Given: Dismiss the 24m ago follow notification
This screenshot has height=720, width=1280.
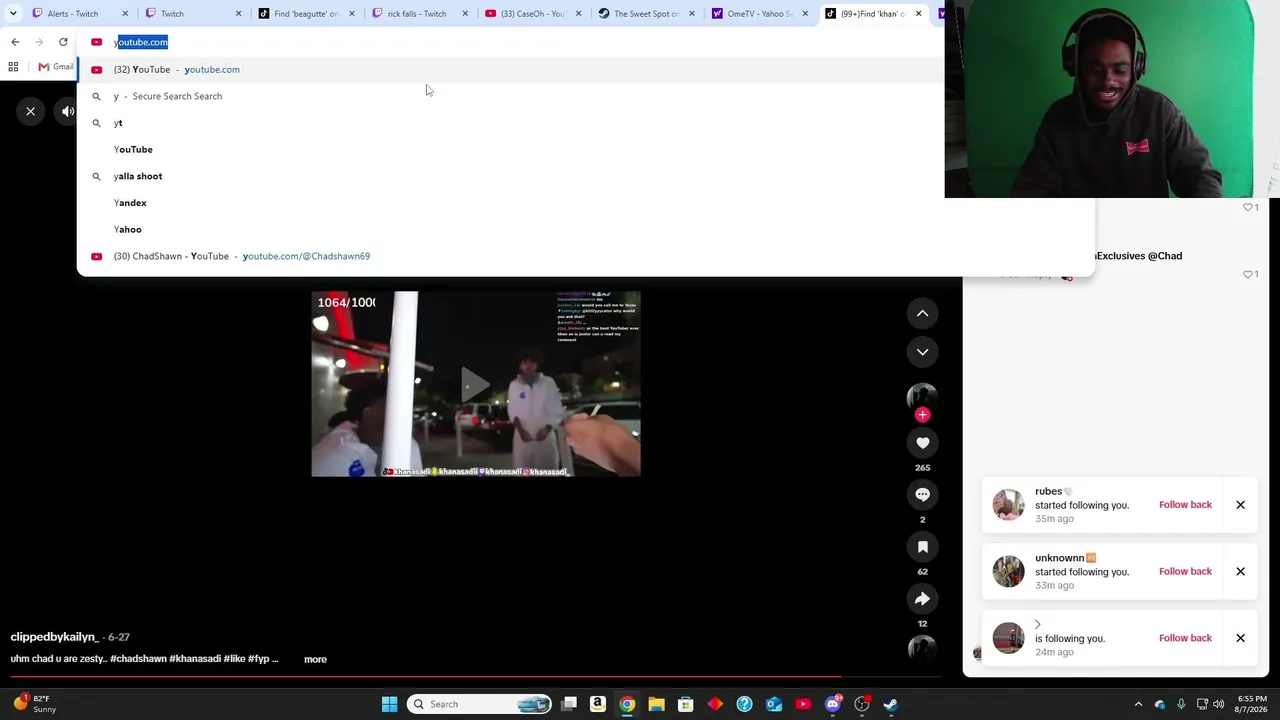Looking at the screenshot, I should [x=1240, y=638].
